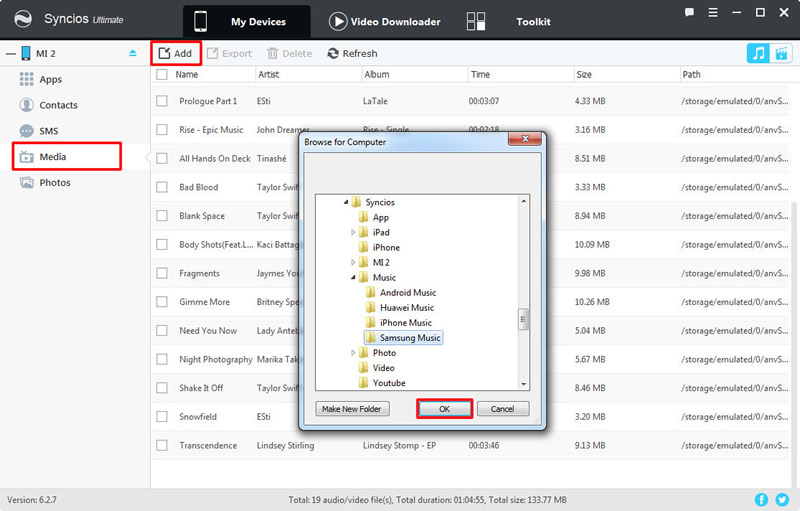Check the Rise - Epic Music checkbox
The width and height of the screenshot is (800, 511).
162,130
